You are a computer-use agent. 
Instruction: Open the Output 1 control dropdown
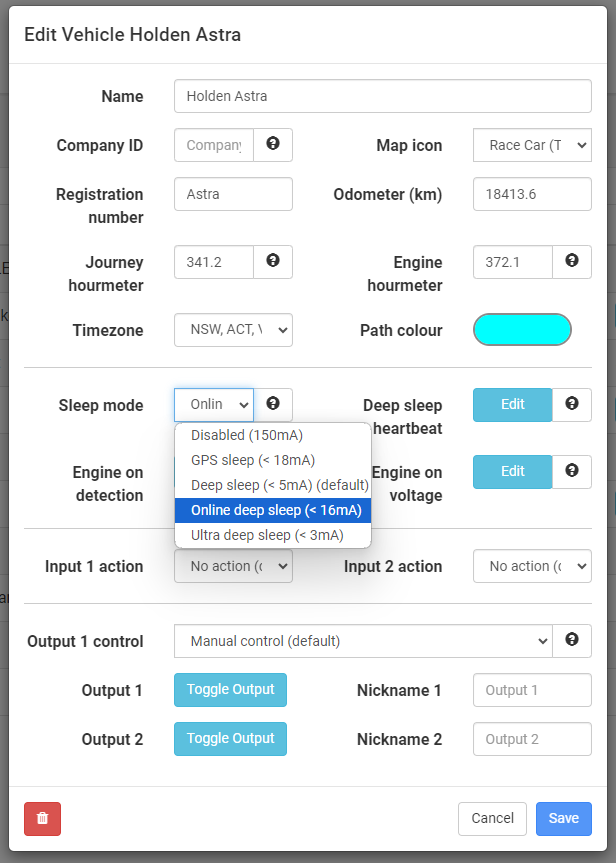[363, 641]
